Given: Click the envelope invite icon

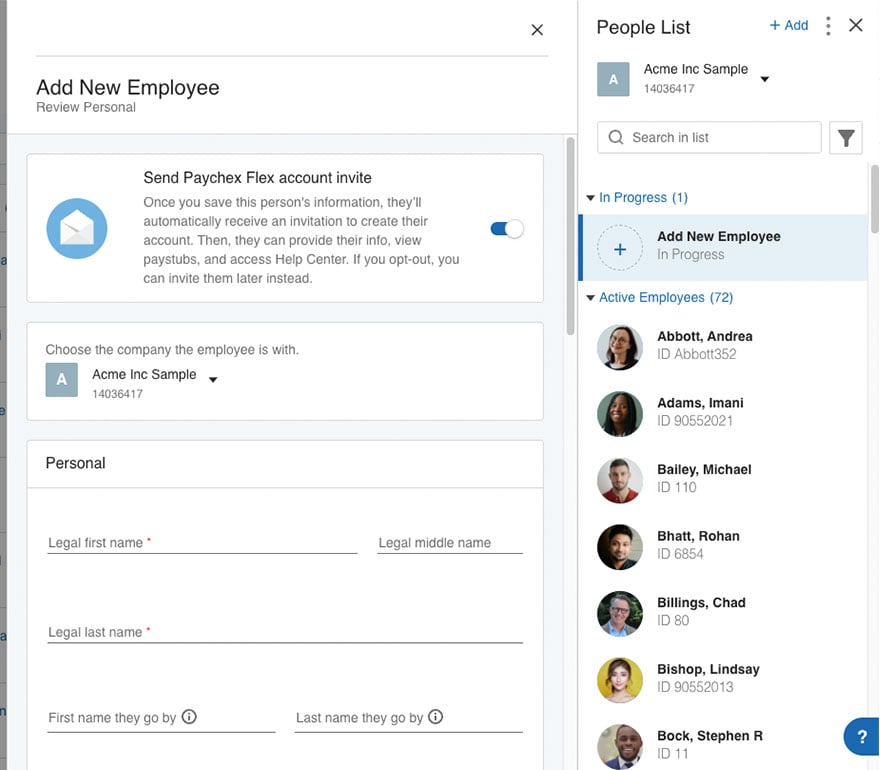Looking at the screenshot, I should point(77,228).
